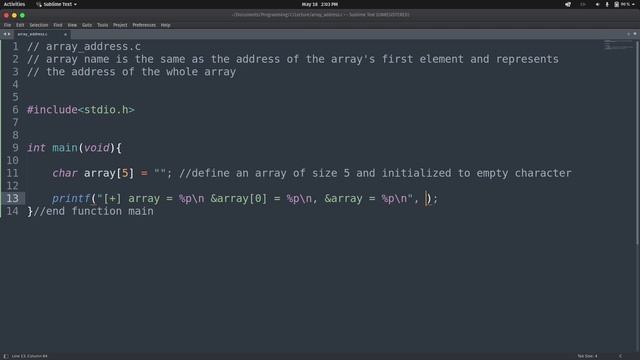The height and width of the screenshot is (360, 640).
Task: Click line number 14 in the gutter
Action: (12, 211)
